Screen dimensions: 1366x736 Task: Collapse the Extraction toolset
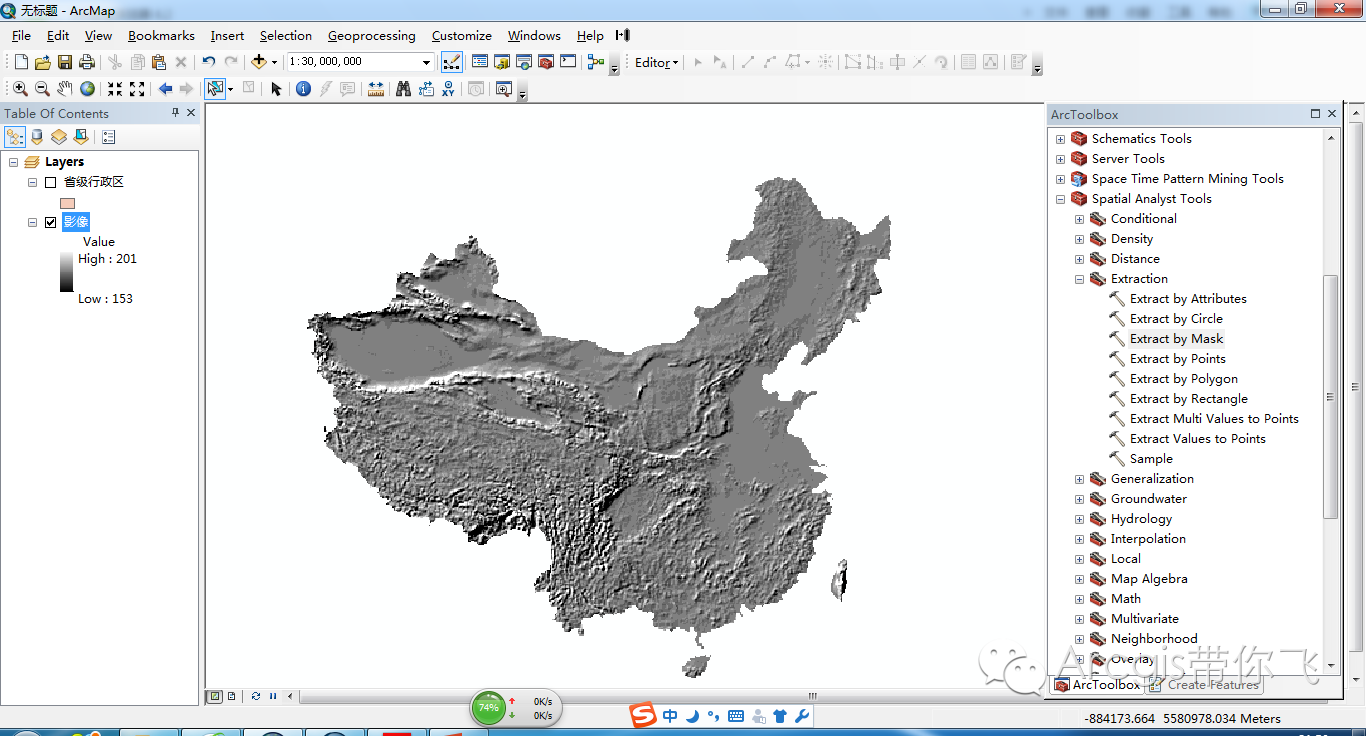pyautogui.click(x=1079, y=279)
